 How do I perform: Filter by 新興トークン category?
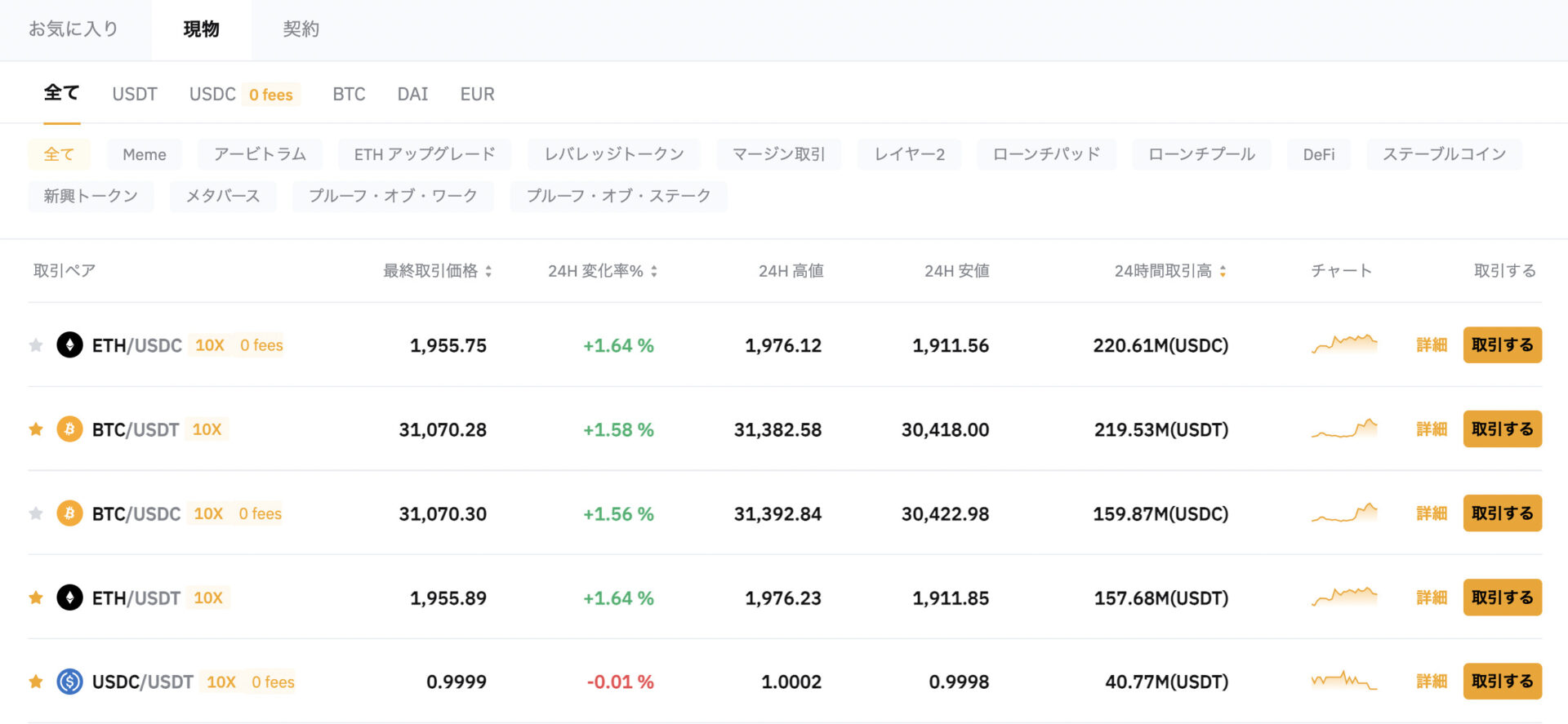click(91, 196)
